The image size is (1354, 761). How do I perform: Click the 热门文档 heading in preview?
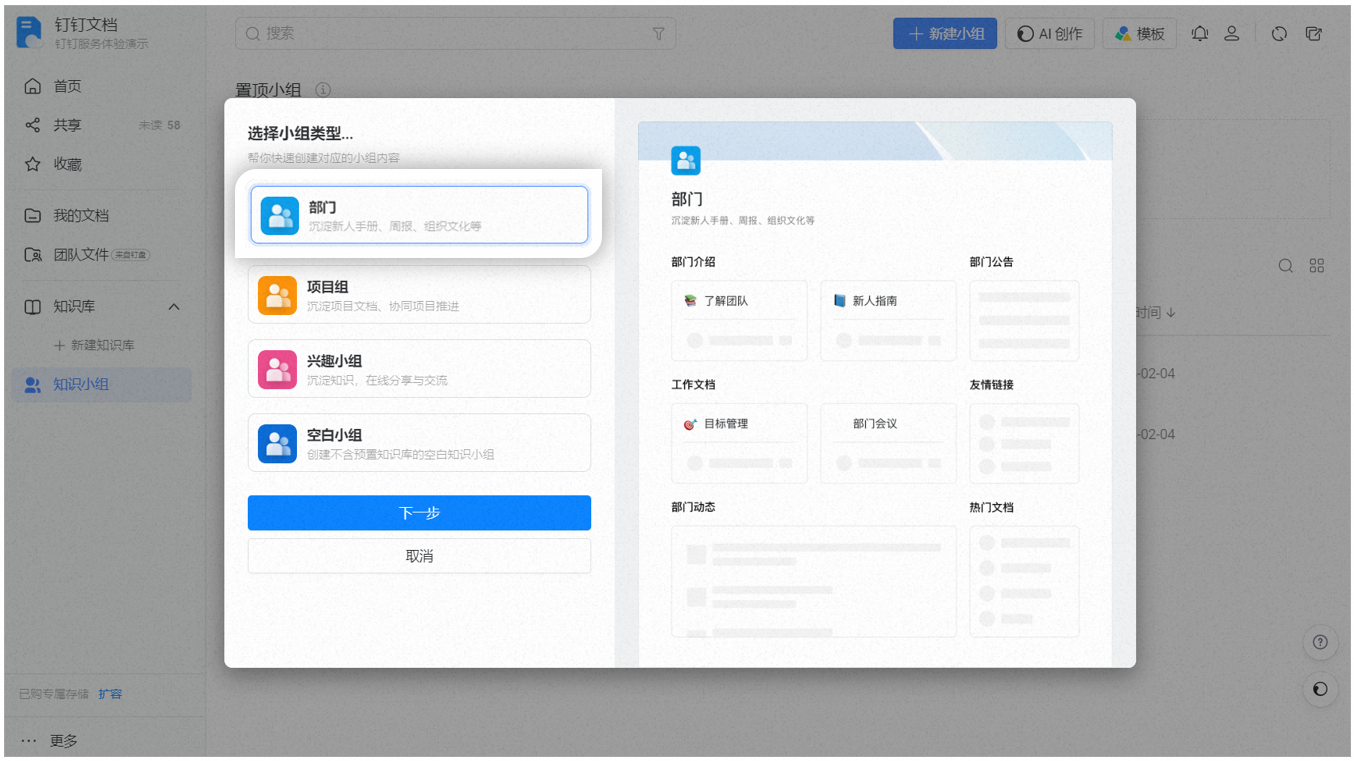[991, 508]
